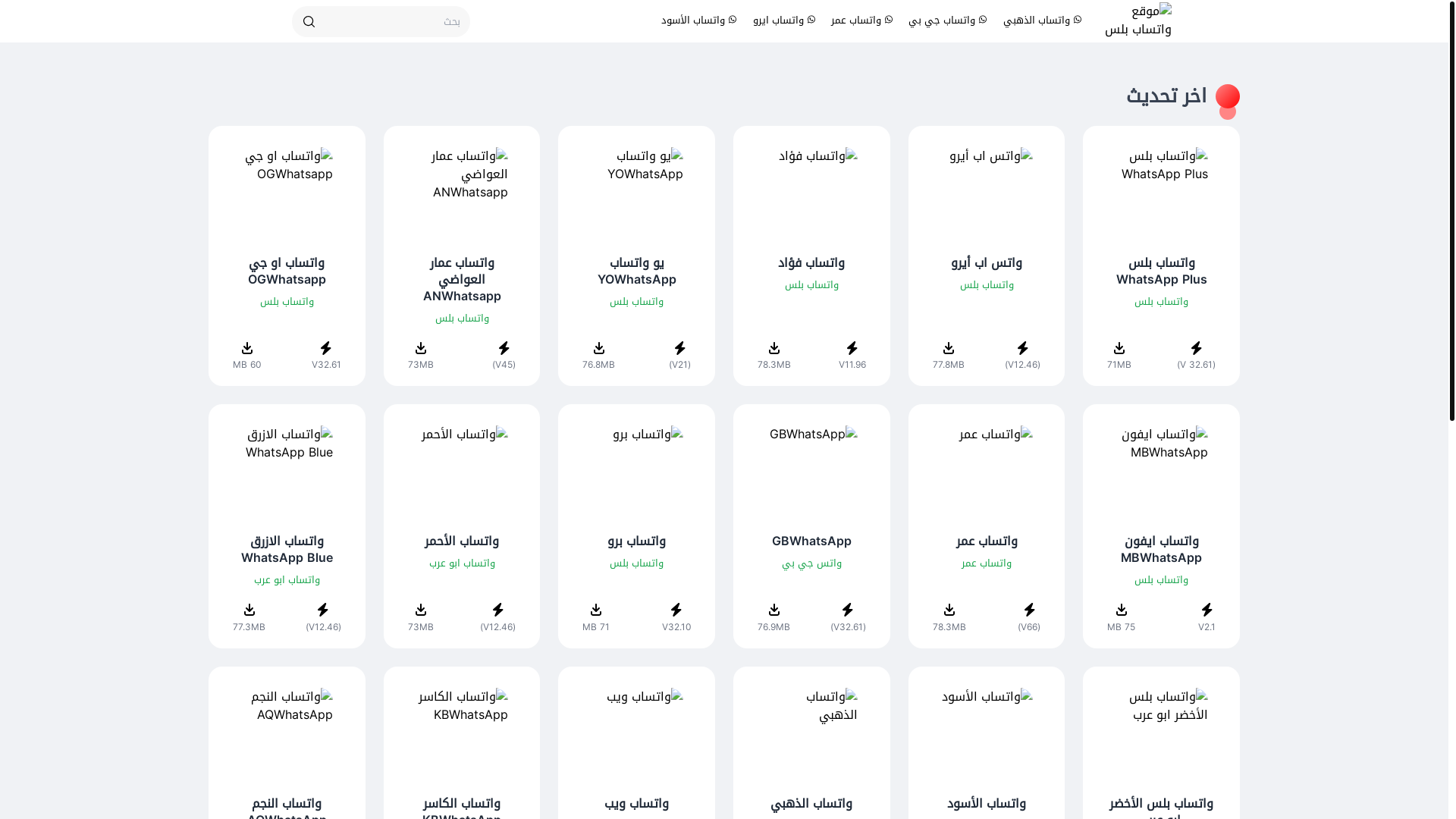Viewport: 1456px width, 819px height.
Task: Open واتساب برو card title
Action: pos(636,541)
